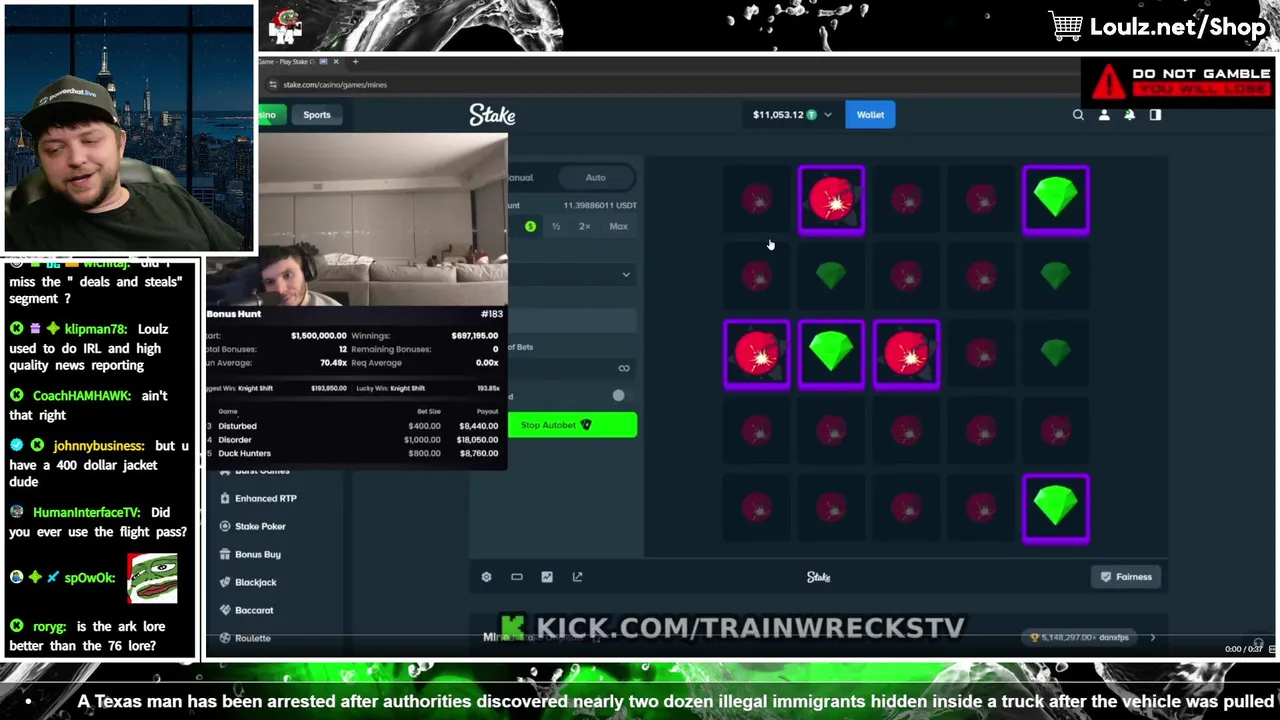Click the Roulette sidebar icon
Viewport: 1280px width, 720px height.
click(x=225, y=638)
